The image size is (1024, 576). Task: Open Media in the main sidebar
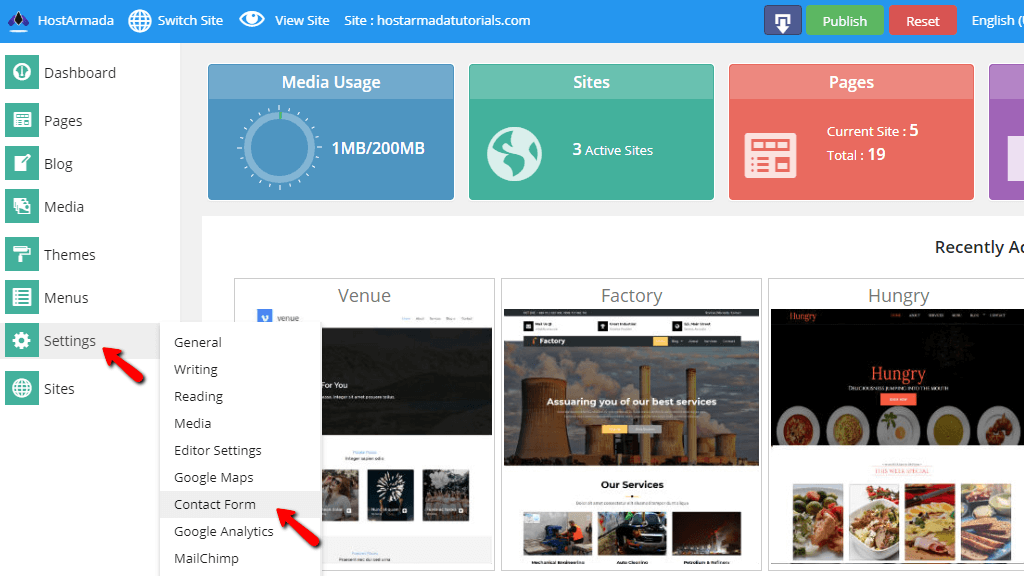coord(63,207)
